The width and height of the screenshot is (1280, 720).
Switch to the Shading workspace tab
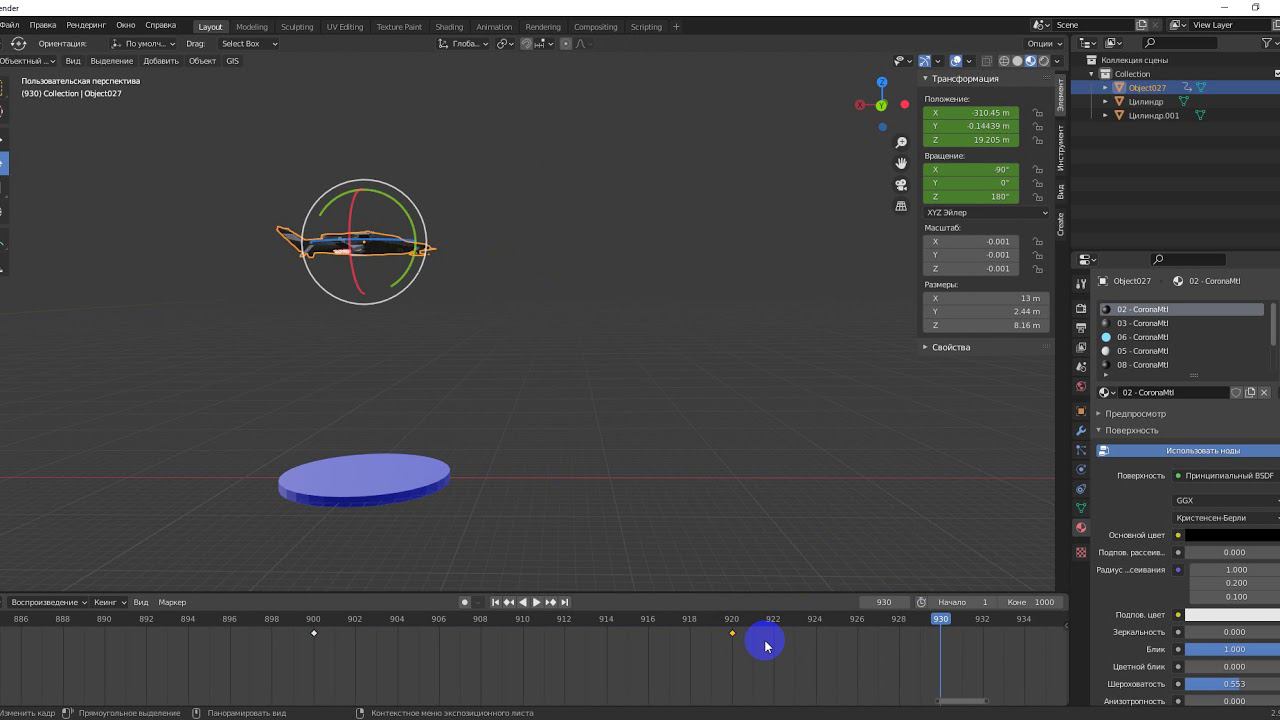click(449, 27)
